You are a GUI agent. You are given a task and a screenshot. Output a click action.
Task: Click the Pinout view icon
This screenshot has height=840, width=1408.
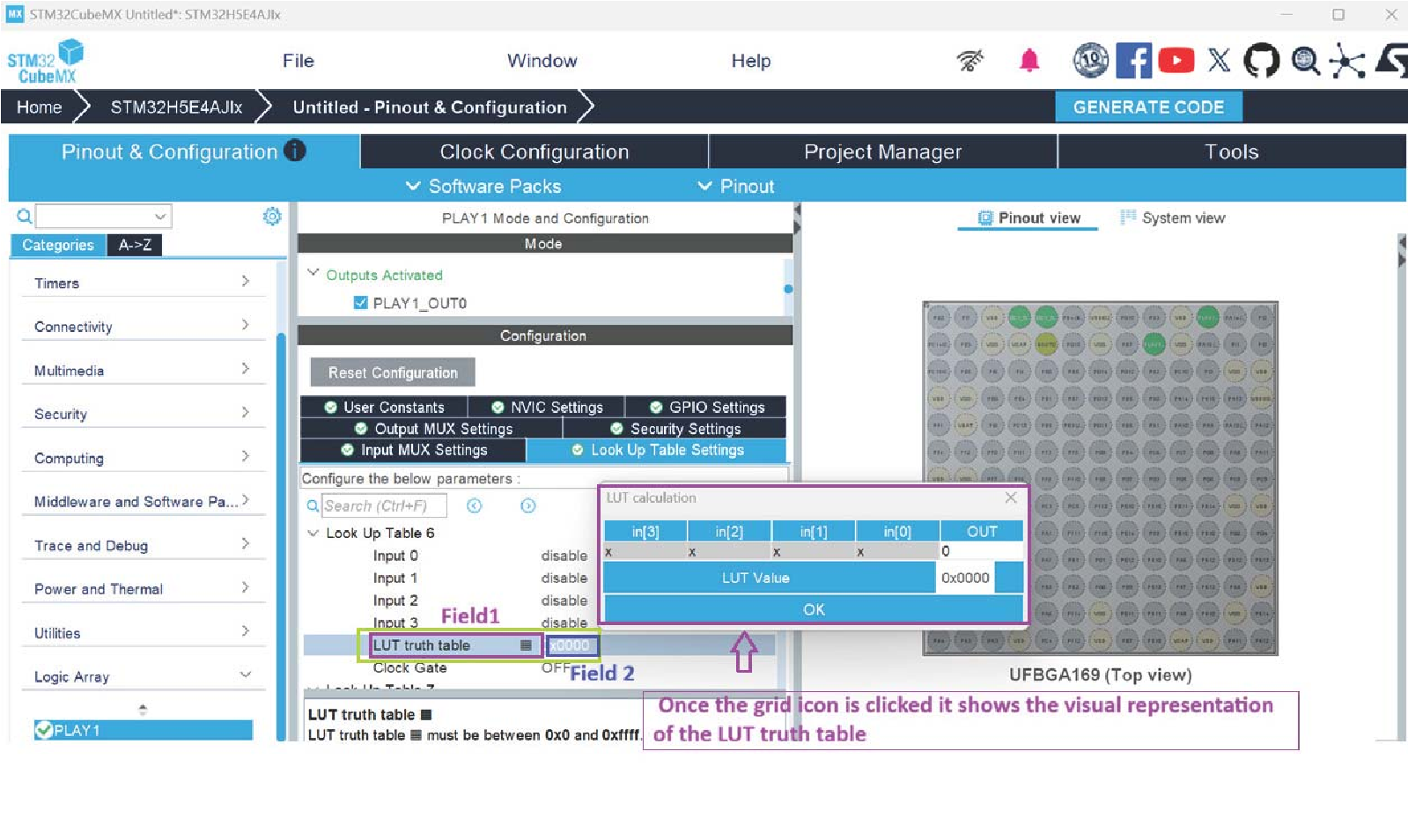(x=985, y=217)
